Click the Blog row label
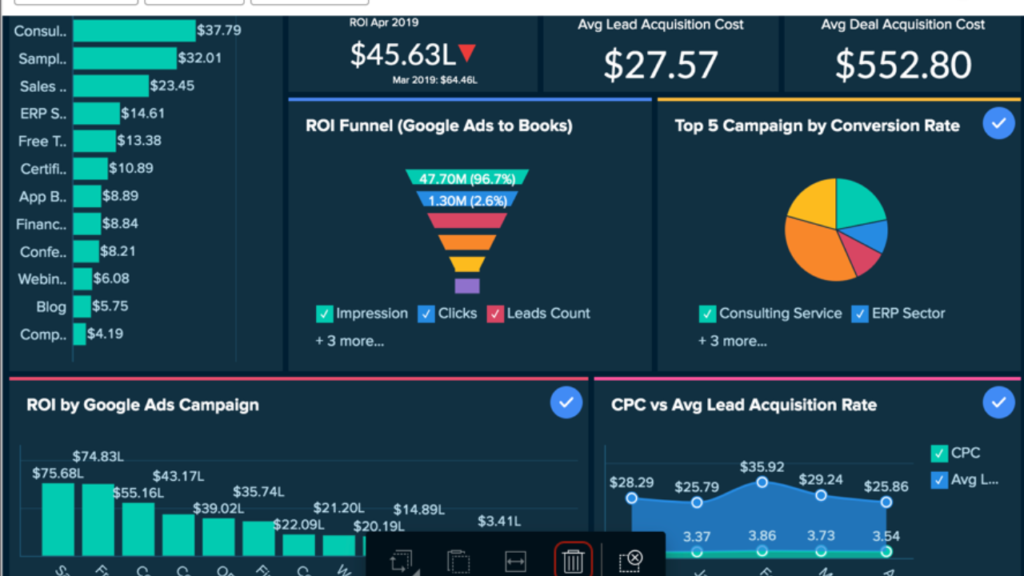1024x576 pixels. tap(51, 307)
